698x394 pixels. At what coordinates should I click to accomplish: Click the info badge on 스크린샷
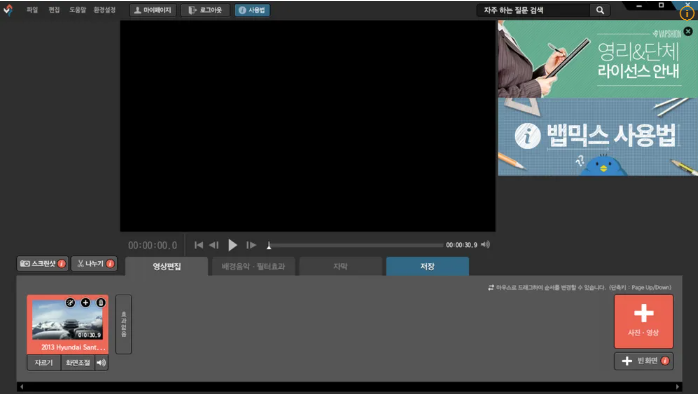[61, 264]
